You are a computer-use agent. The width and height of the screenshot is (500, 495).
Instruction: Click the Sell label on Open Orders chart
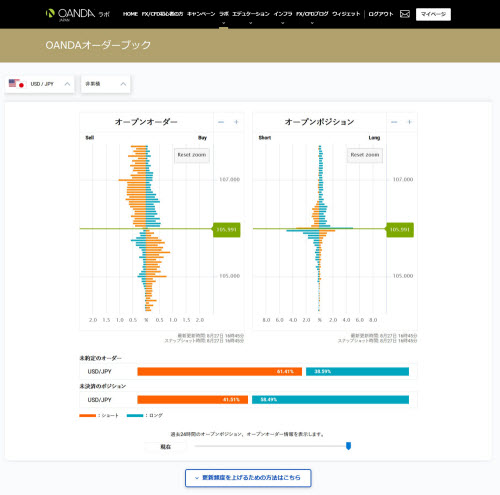(90, 138)
